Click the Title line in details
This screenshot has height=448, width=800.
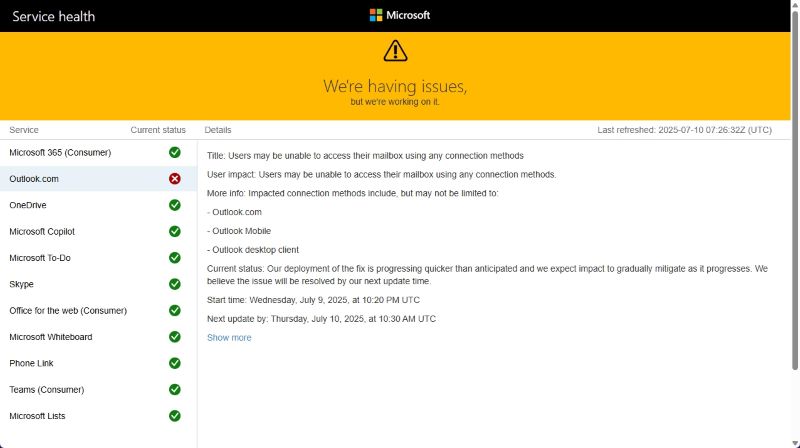365,156
